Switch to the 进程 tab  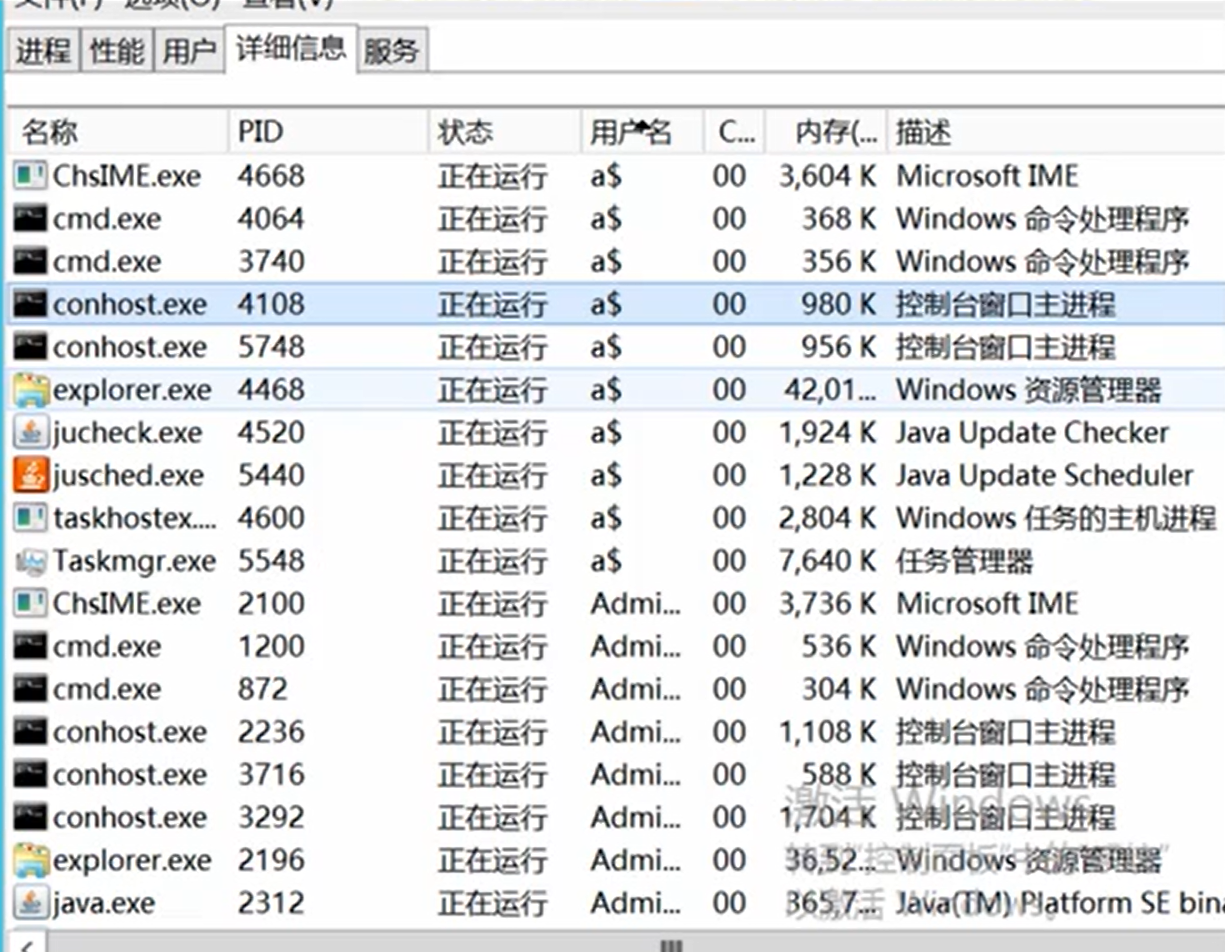[x=43, y=50]
